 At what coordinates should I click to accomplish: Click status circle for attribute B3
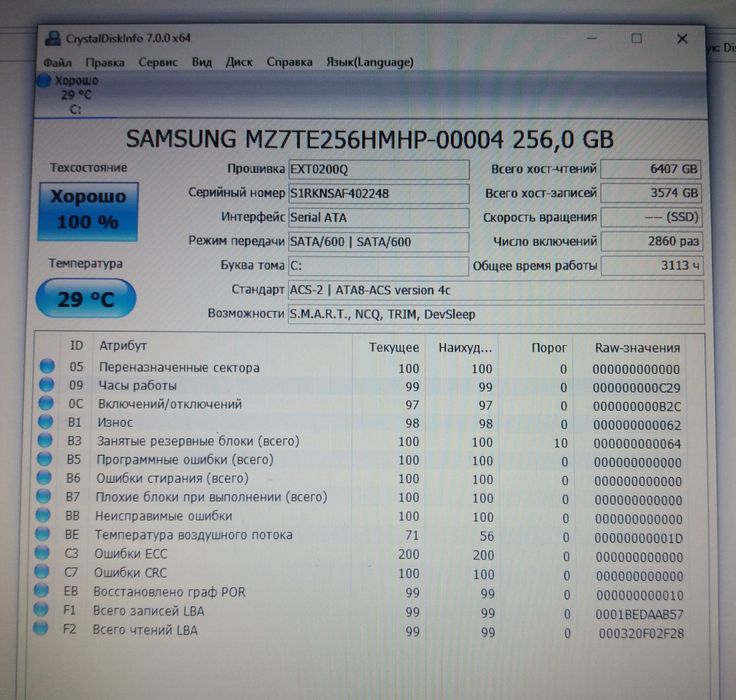(x=45, y=440)
